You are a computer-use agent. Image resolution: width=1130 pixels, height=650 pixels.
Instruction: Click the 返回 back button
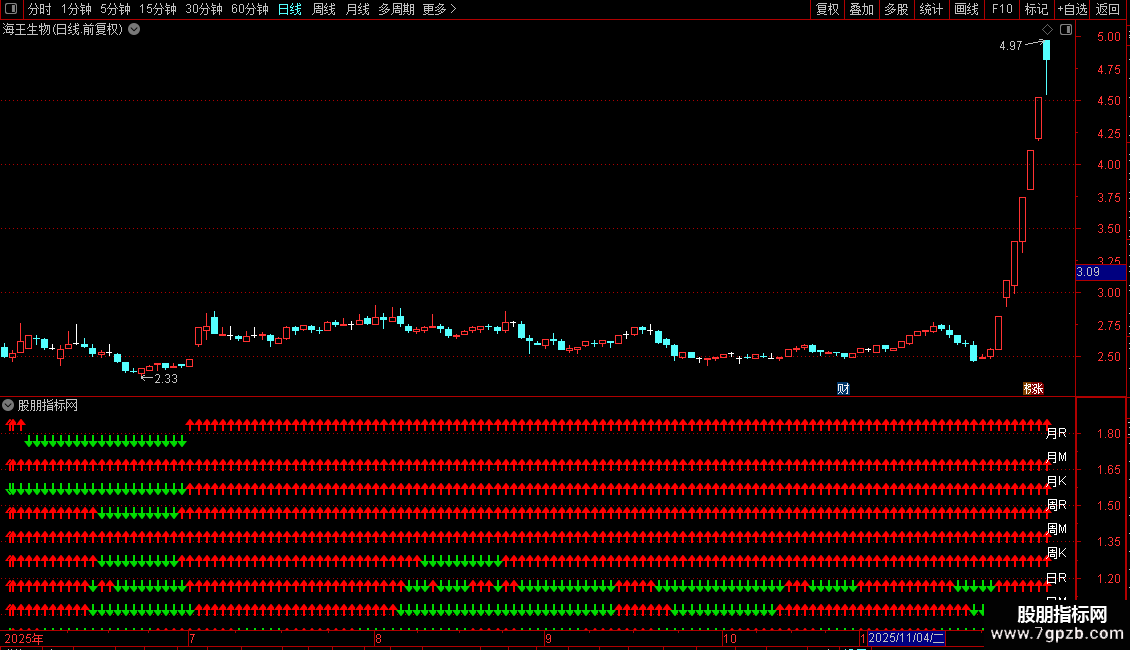coord(1108,9)
